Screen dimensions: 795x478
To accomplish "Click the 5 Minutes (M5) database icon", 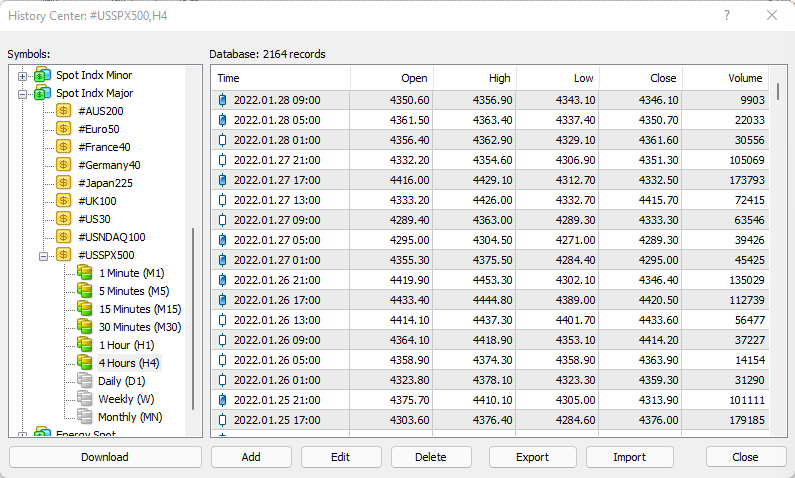I will [x=85, y=291].
